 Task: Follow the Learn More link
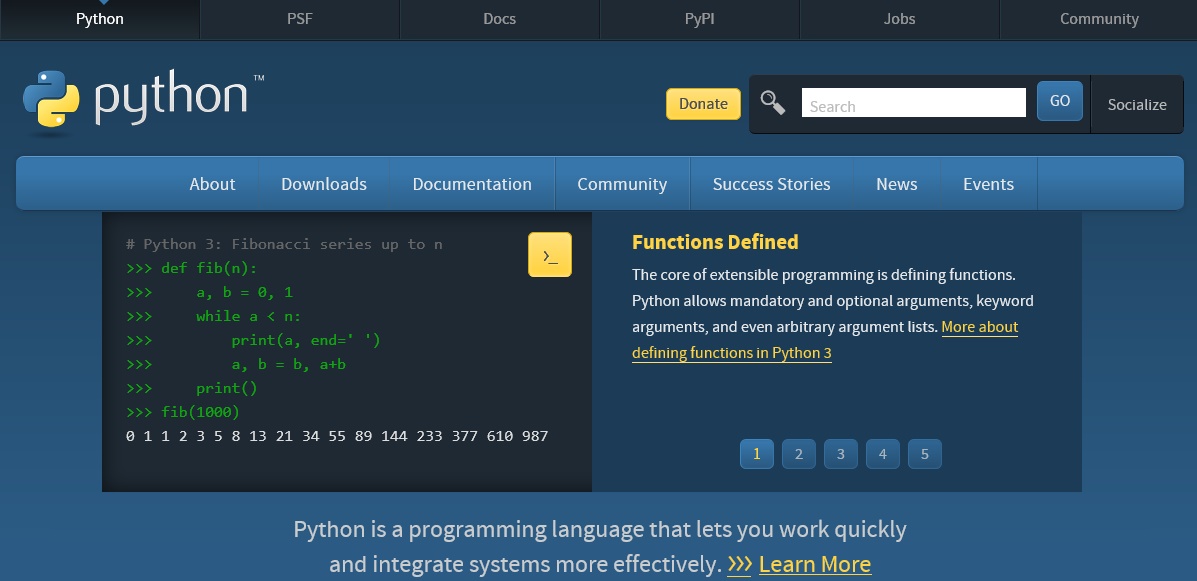[x=815, y=564]
